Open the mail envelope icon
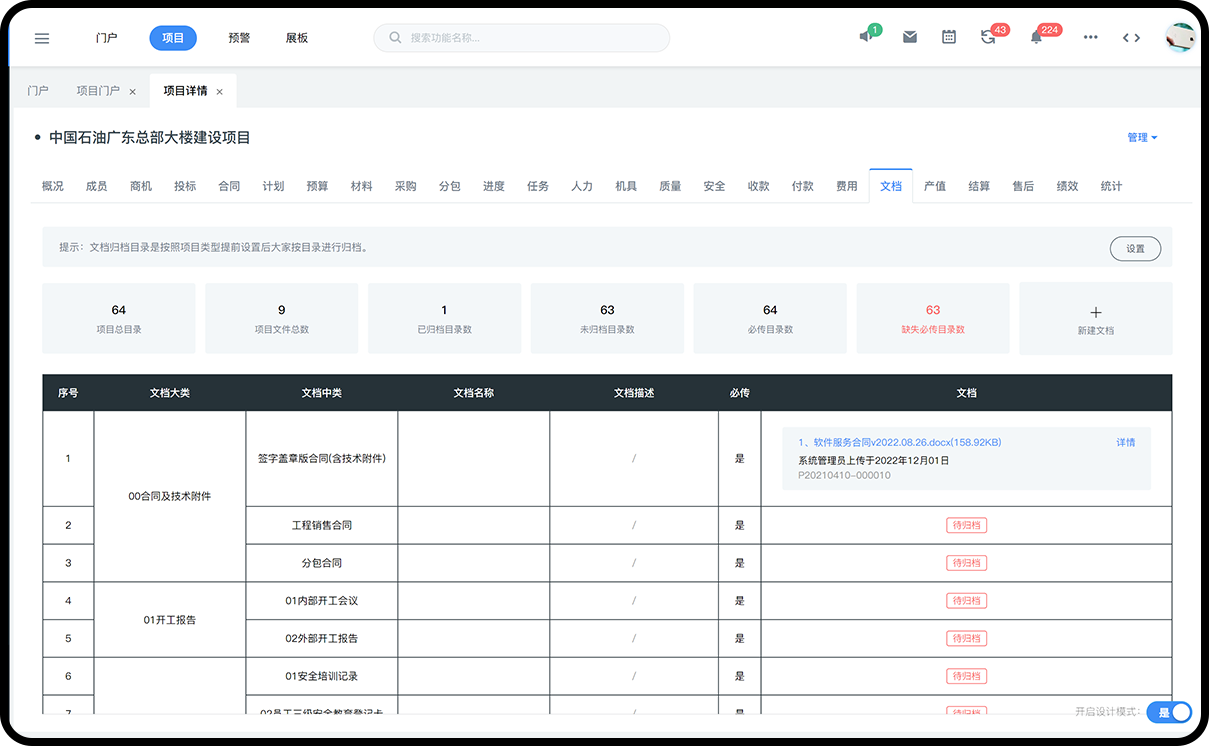1209x746 pixels. (910, 37)
